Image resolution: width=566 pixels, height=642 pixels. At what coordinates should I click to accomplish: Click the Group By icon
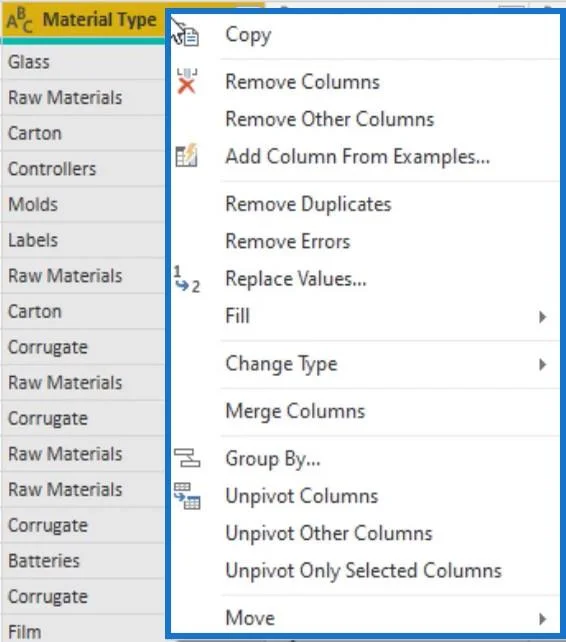187,458
